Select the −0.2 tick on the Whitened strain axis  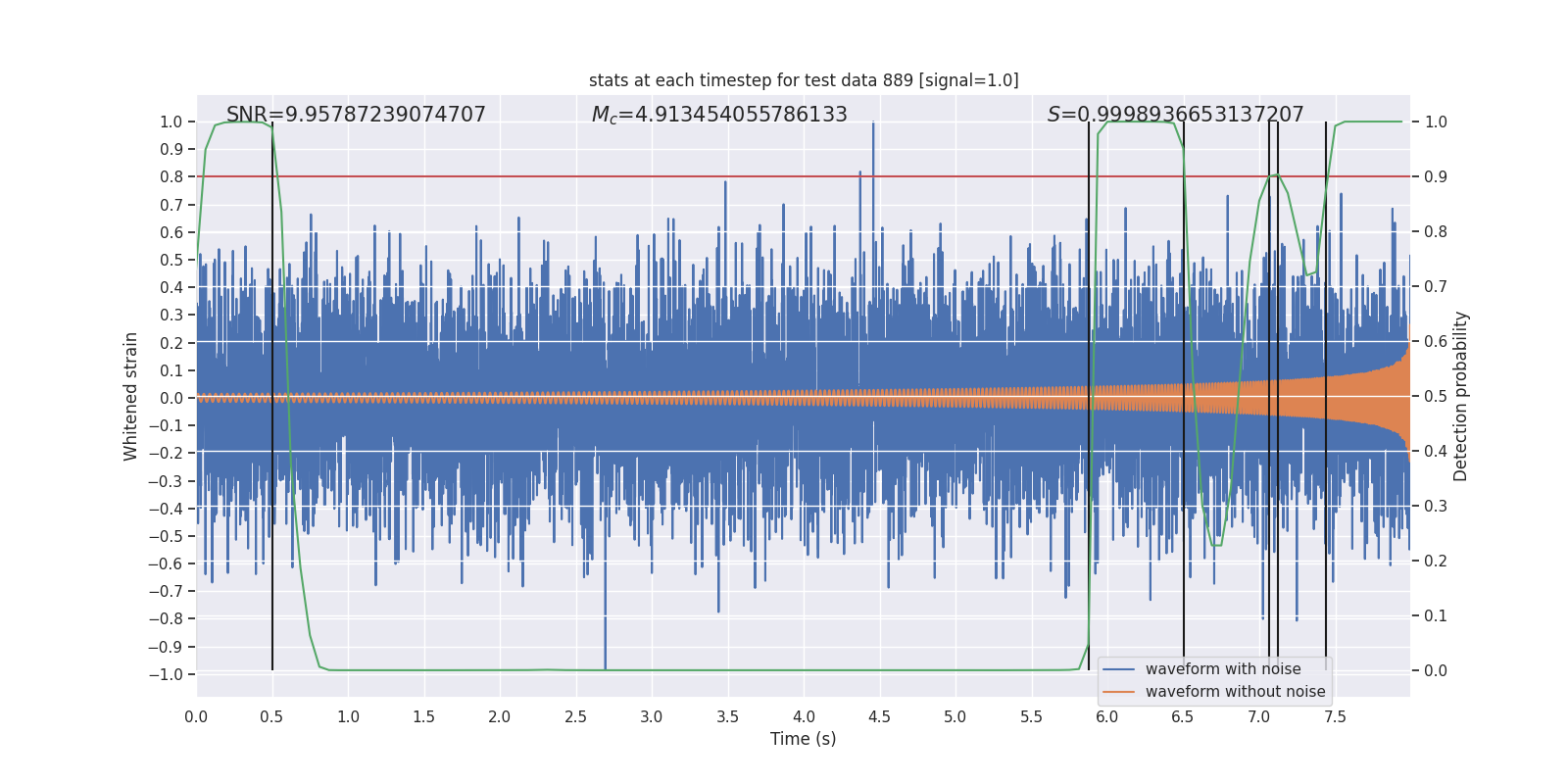pos(166,453)
